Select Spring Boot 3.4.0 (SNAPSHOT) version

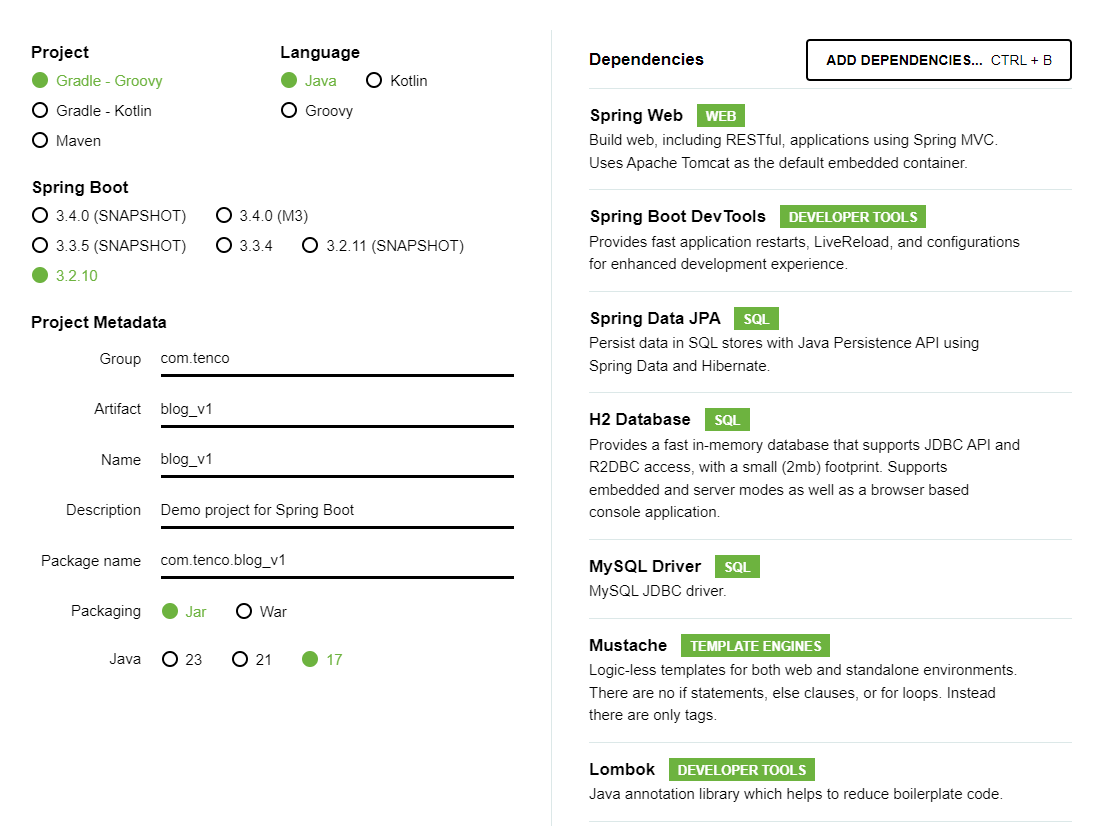point(109,216)
